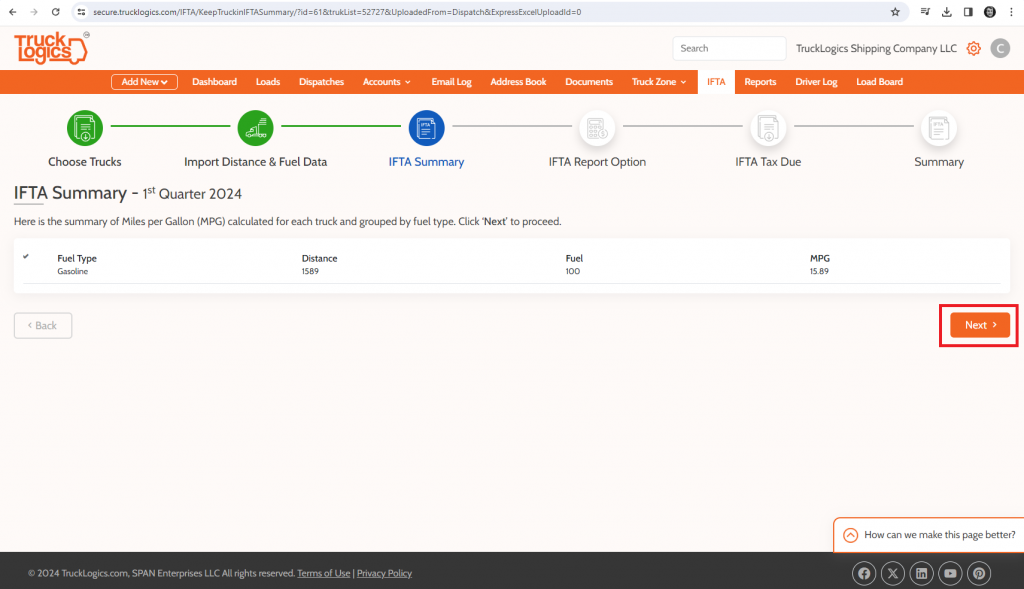Click 'How can we make this page better?'

point(940,535)
